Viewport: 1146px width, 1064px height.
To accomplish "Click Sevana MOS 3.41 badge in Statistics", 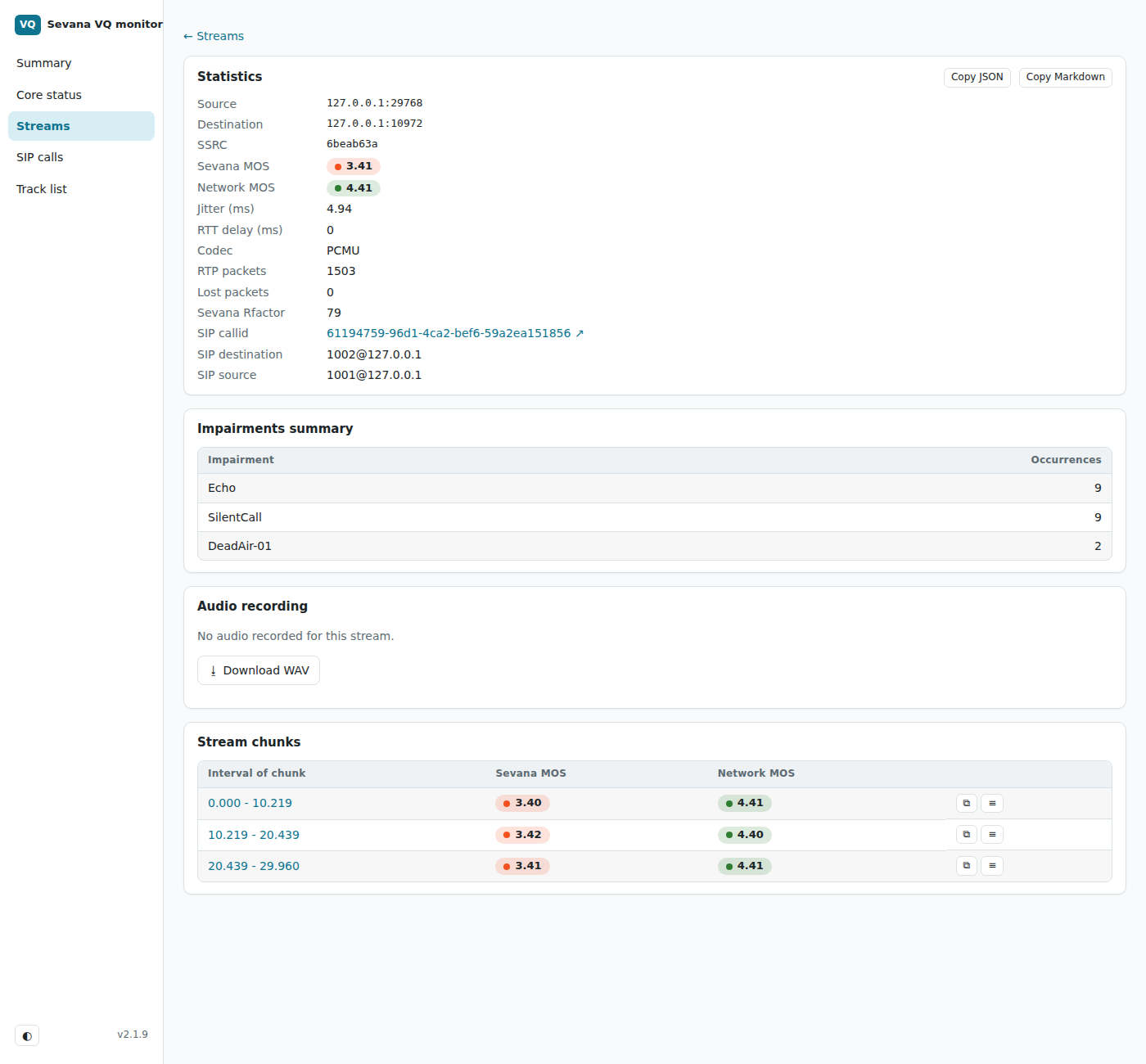I will (354, 166).
